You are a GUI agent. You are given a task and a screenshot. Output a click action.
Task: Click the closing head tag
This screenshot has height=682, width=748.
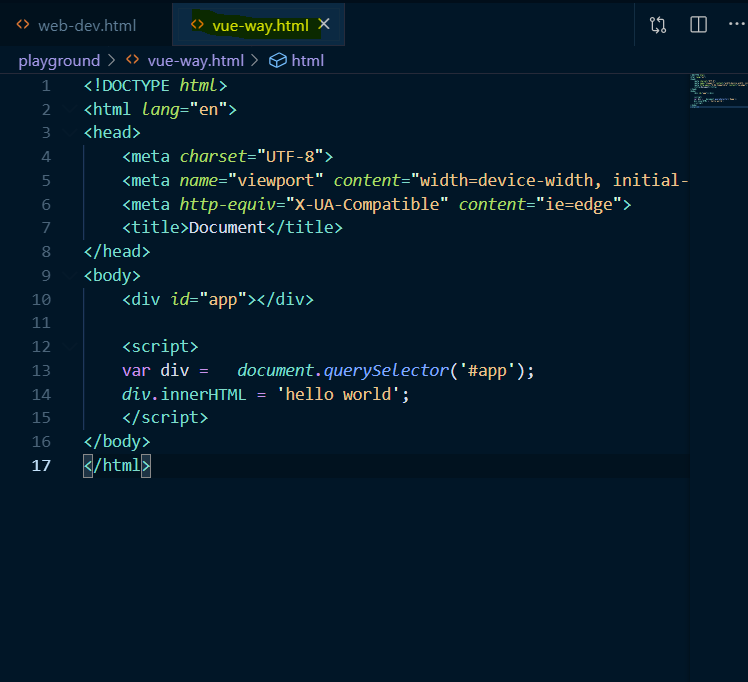[x=117, y=251]
